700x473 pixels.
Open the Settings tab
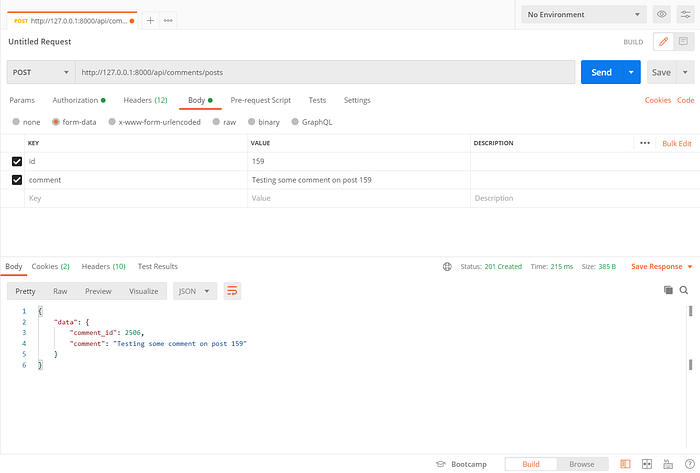[357, 100]
